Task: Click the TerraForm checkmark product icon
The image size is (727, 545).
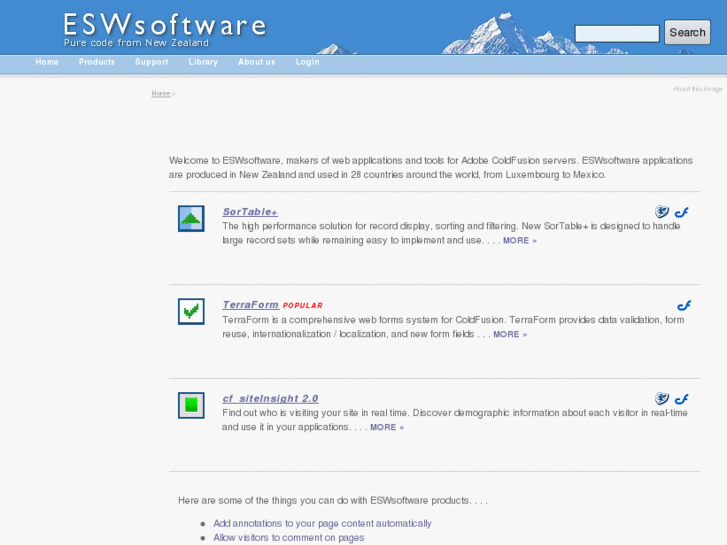Action: pyautogui.click(x=191, y=311)
